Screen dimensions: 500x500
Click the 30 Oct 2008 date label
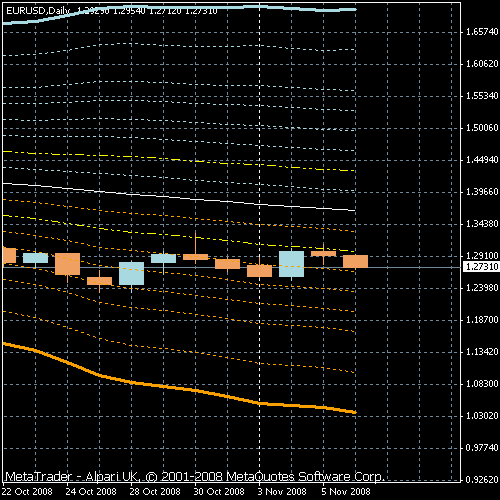tap(219, 492)
